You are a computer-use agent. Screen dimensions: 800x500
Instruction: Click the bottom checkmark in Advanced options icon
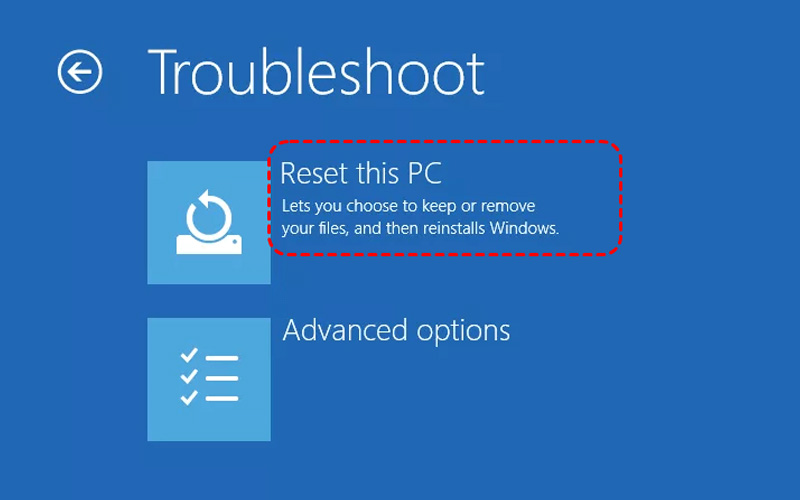189,397
